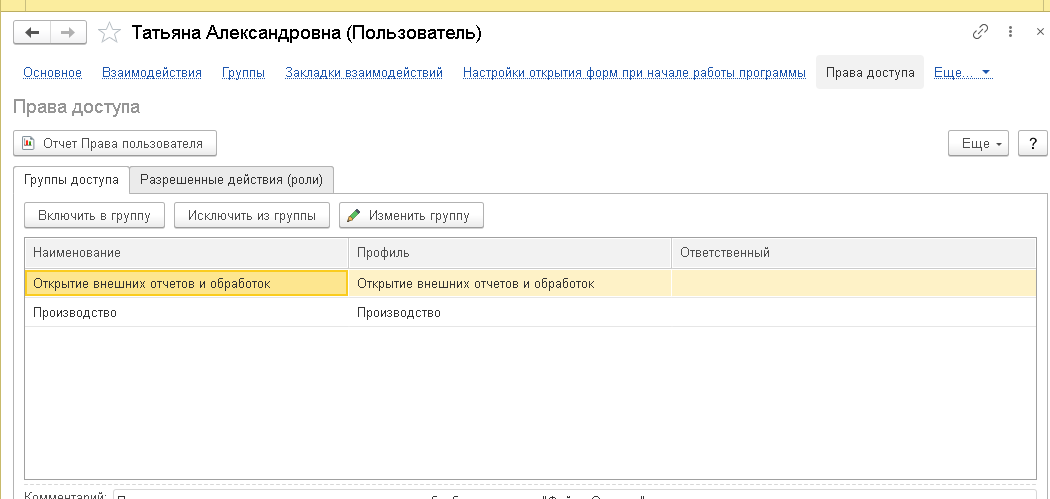This screenshot has height=499, width=1050.
Task: Expand the Еще dropdown button
Action: (979, 144)
